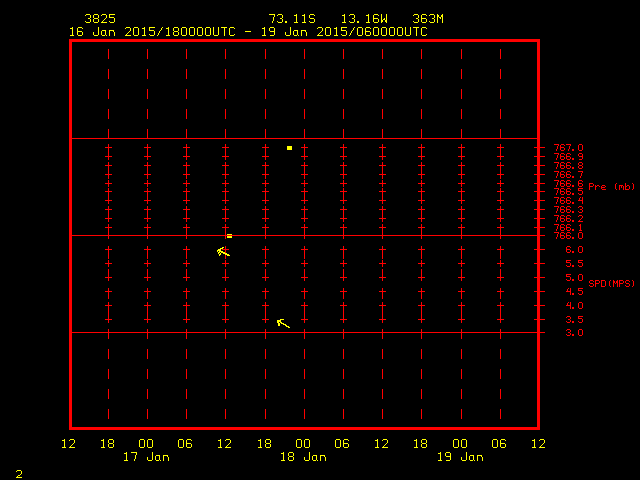The width and height of the screenshot is (640, 480).
Task: Click the 00 hour label above 19 Jan
Action: (460, 444)
